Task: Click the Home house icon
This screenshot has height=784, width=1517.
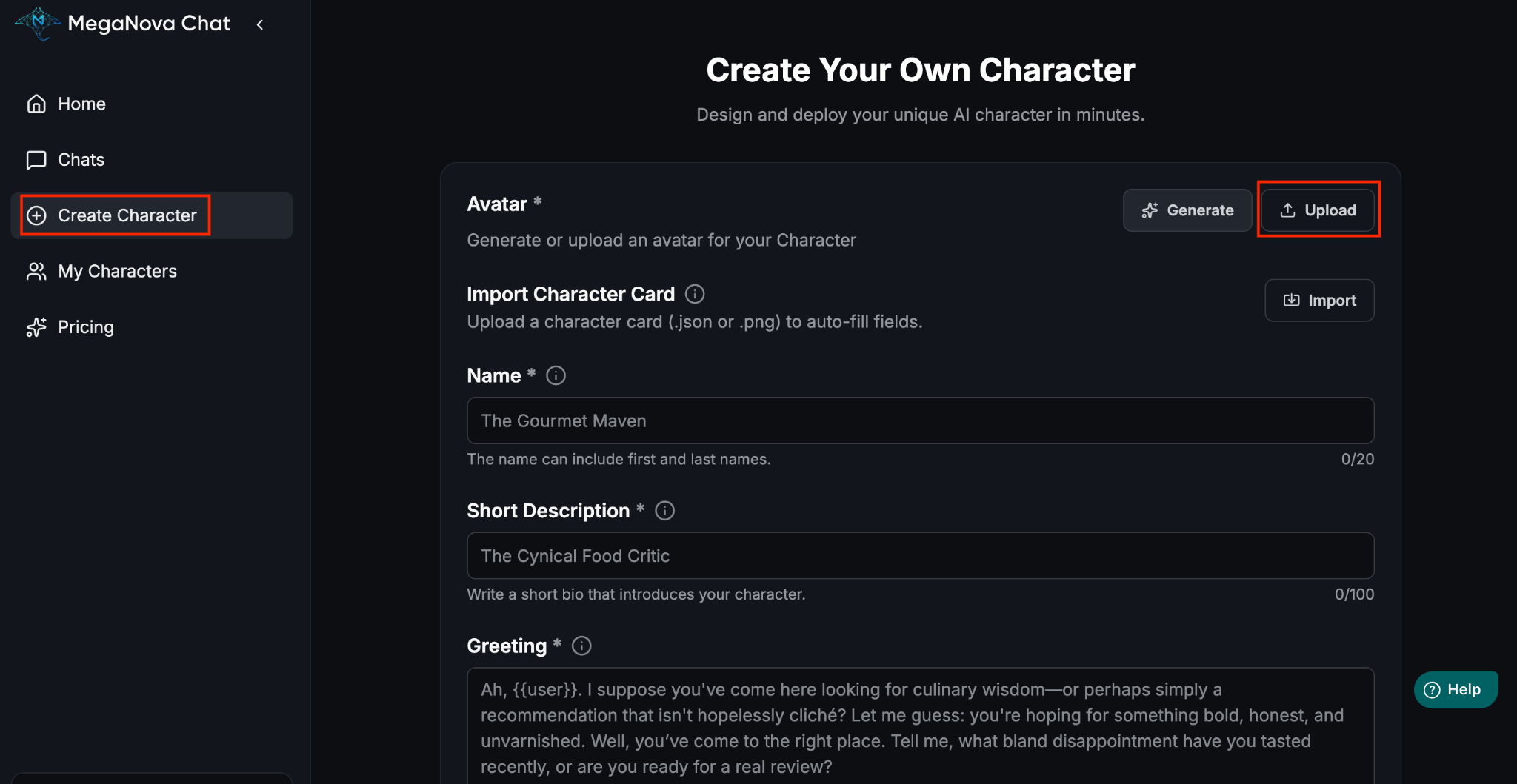Action: tap(36, 104)
